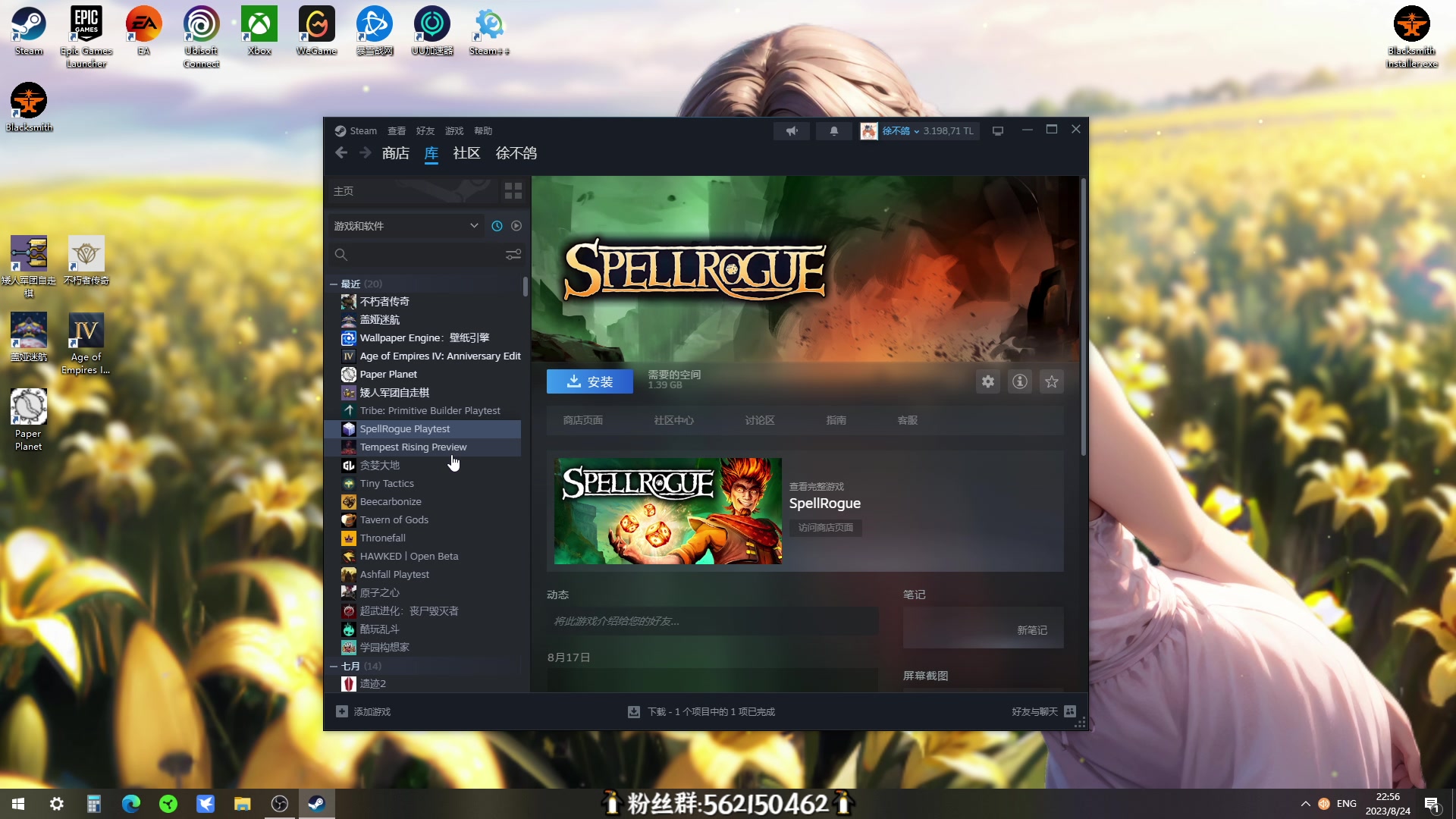Expand hidden system tray icons chevron
This screenshot has width=1456, height=819.
[1305, 804]
